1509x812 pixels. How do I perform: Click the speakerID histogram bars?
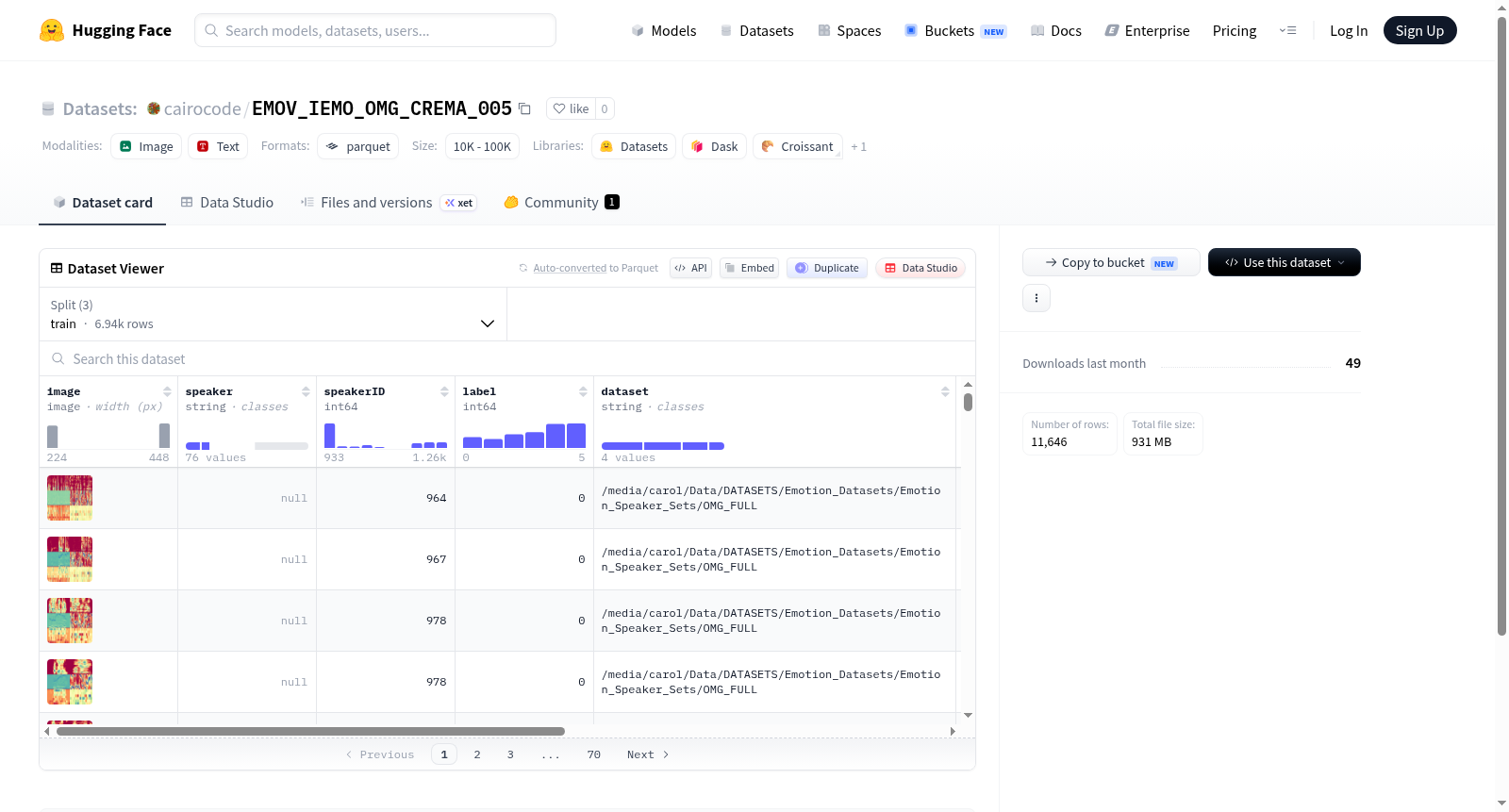[386, 436]
